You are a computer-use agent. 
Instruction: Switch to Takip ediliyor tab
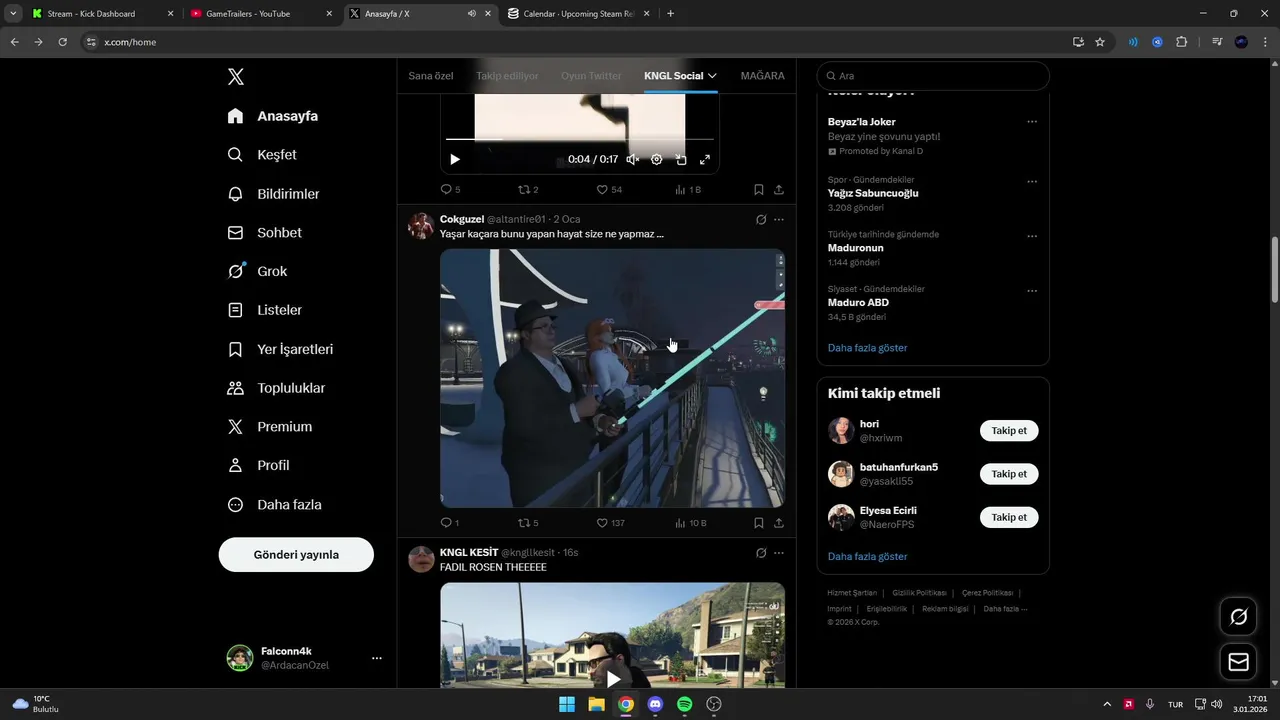(x=507, y=76)
